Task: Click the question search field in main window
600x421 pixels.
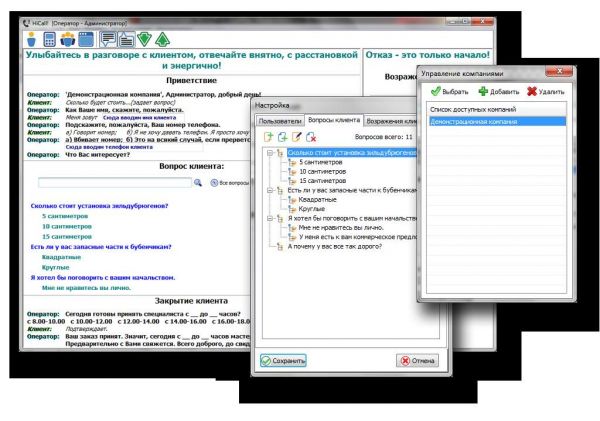Action: point(115,183)
